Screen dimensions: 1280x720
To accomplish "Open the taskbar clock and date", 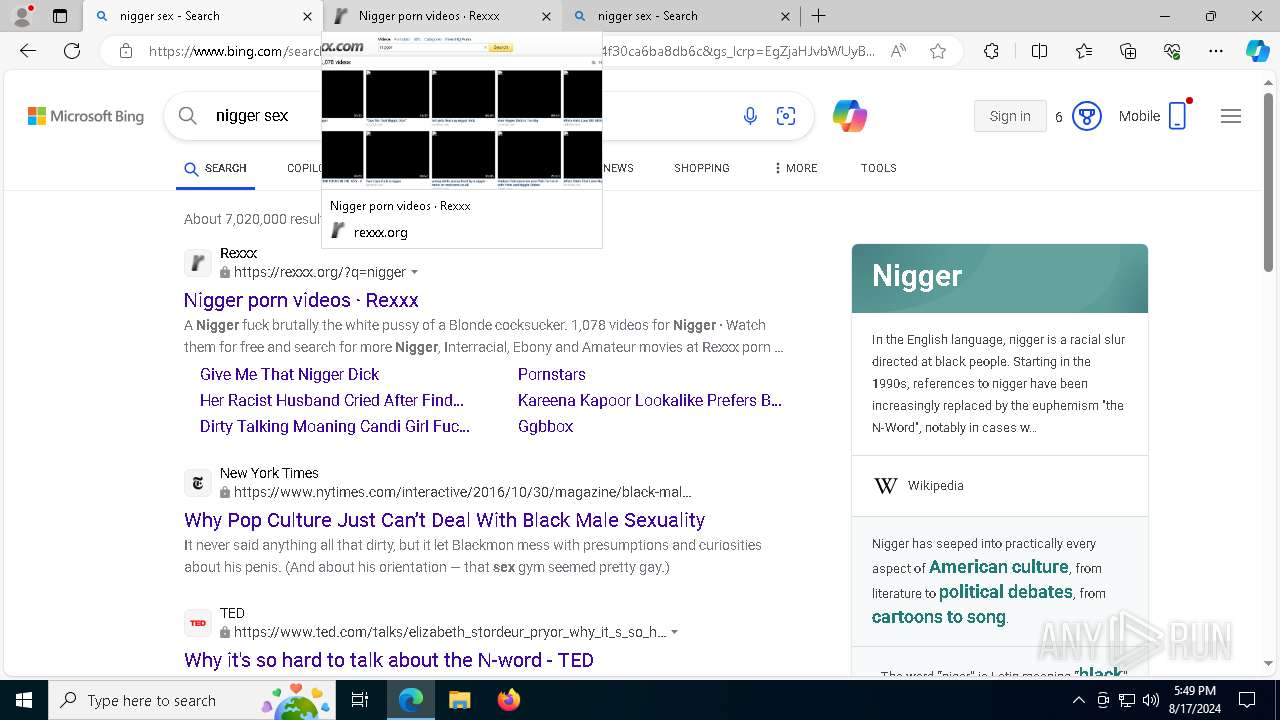I will click(x=1194, y=700).
